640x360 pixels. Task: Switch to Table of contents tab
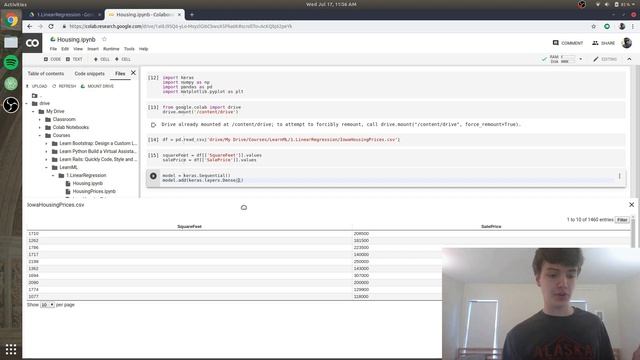(x=46, y=73)
